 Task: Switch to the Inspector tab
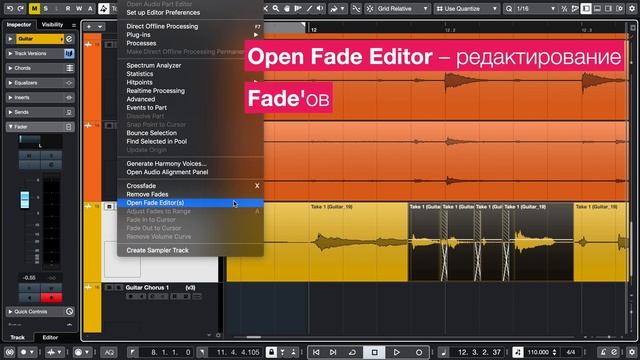(x=19, y=24)
